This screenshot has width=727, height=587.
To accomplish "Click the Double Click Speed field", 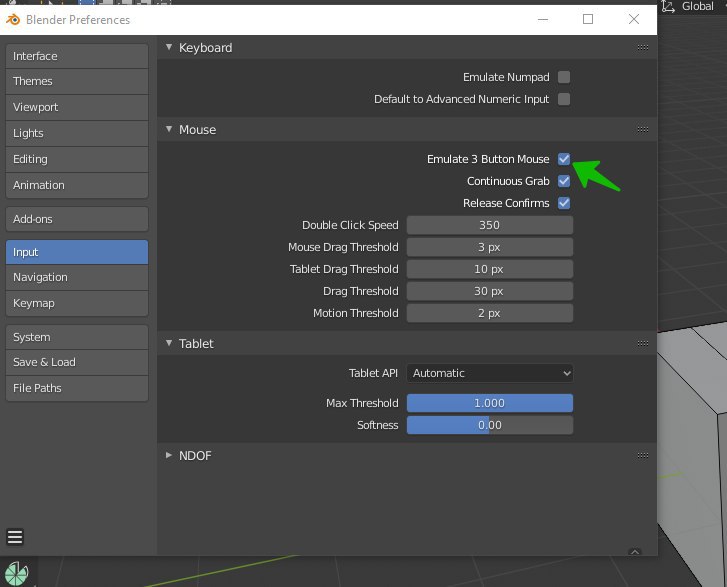I will click(490, 225).
